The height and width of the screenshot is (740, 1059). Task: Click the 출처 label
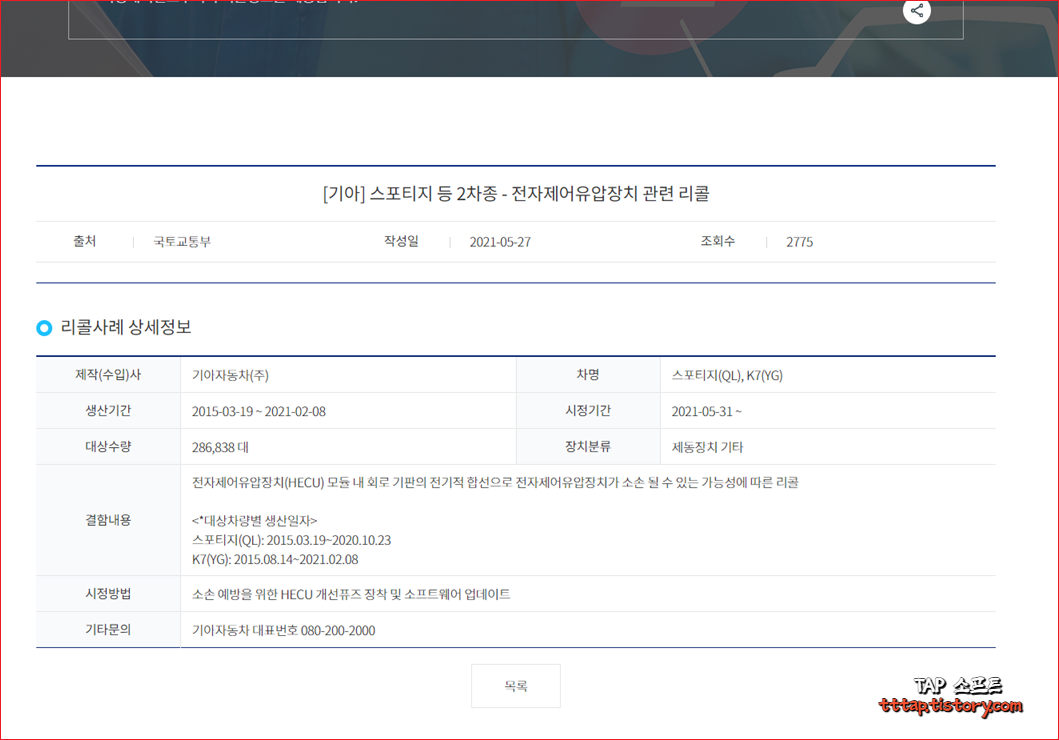[x=84, y=241]
